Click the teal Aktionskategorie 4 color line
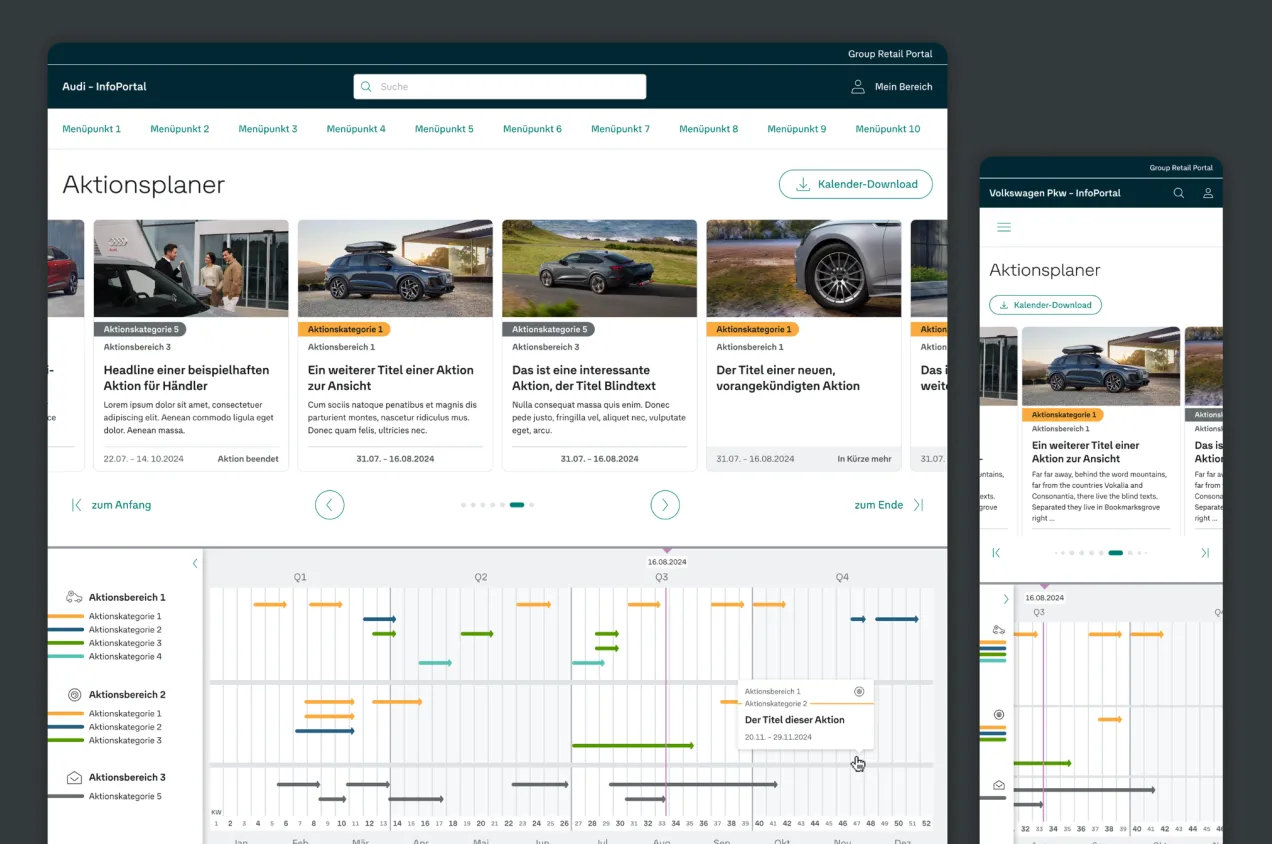 click(70, 656)
